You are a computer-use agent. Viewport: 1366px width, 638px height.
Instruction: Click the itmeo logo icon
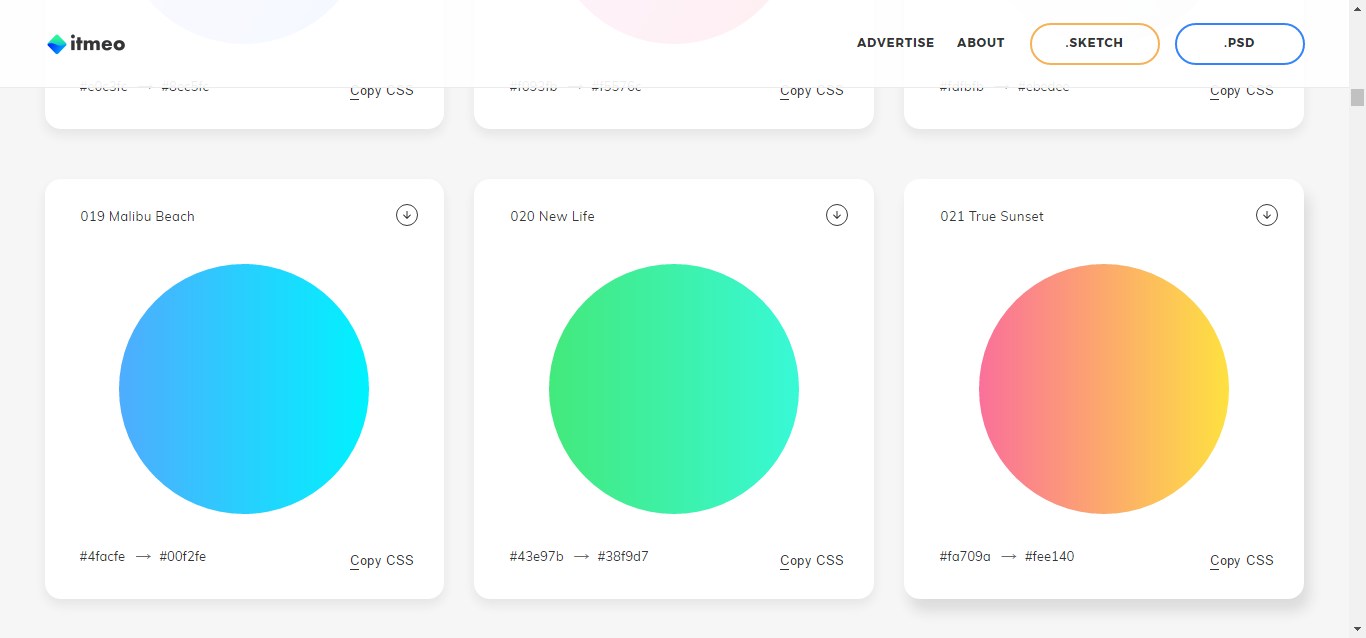tap(57, 44)
